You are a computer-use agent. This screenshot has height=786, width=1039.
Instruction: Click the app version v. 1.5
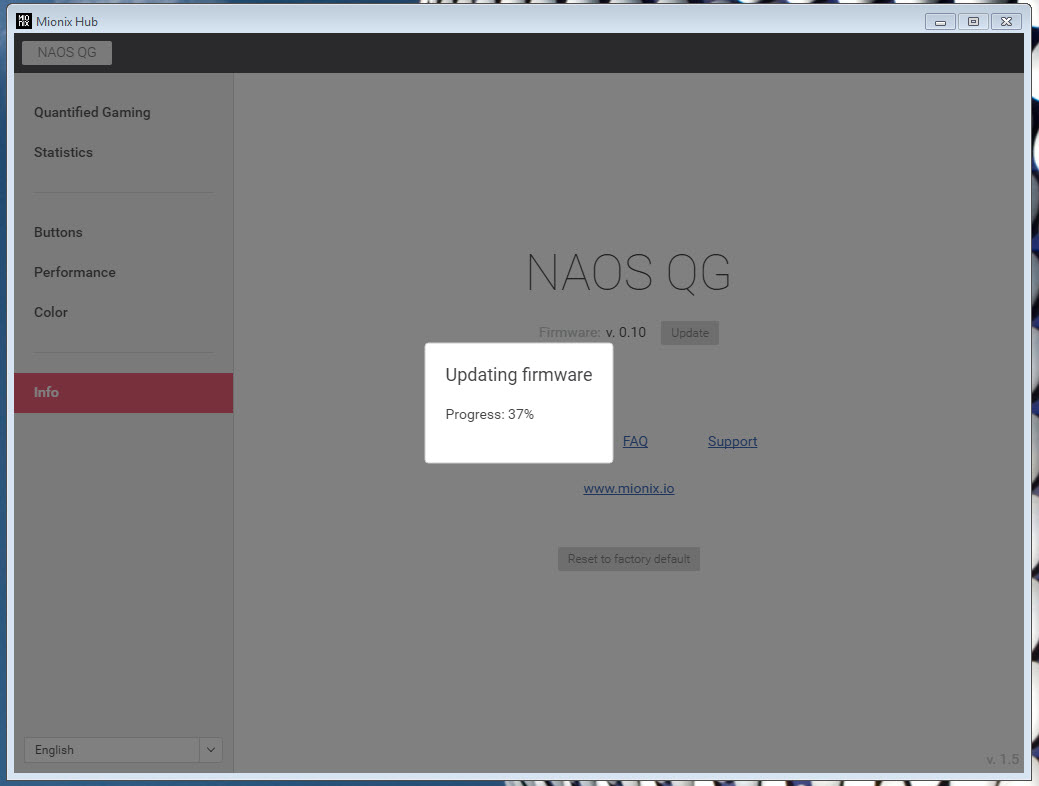[x=1003, y=759]
